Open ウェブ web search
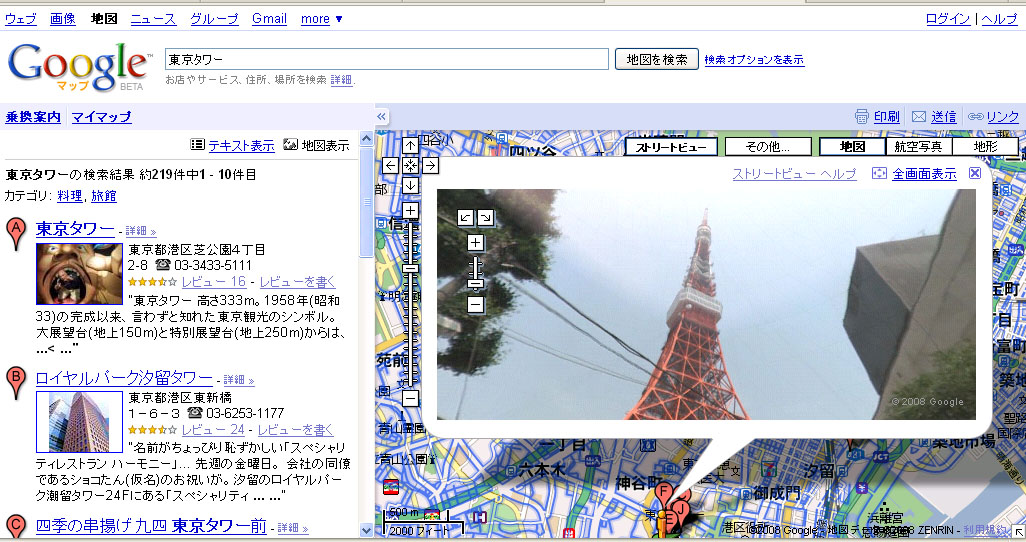The height and width of the screenshot is (542, 1026). pyautogui.click(x=21, y=19)
